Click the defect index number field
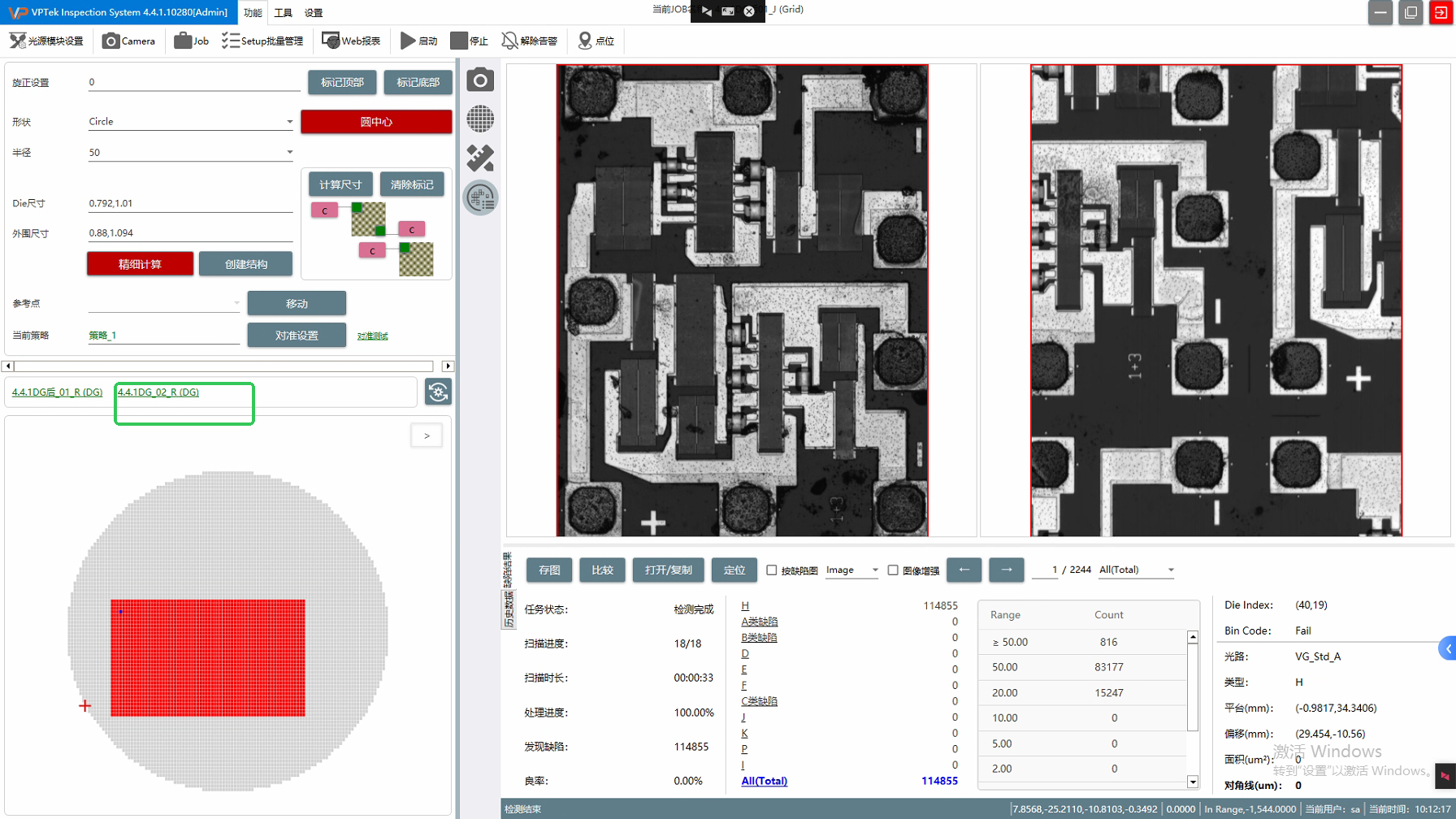The image size is (1456, 819). pyautogui.click(x=1044, y=570)
